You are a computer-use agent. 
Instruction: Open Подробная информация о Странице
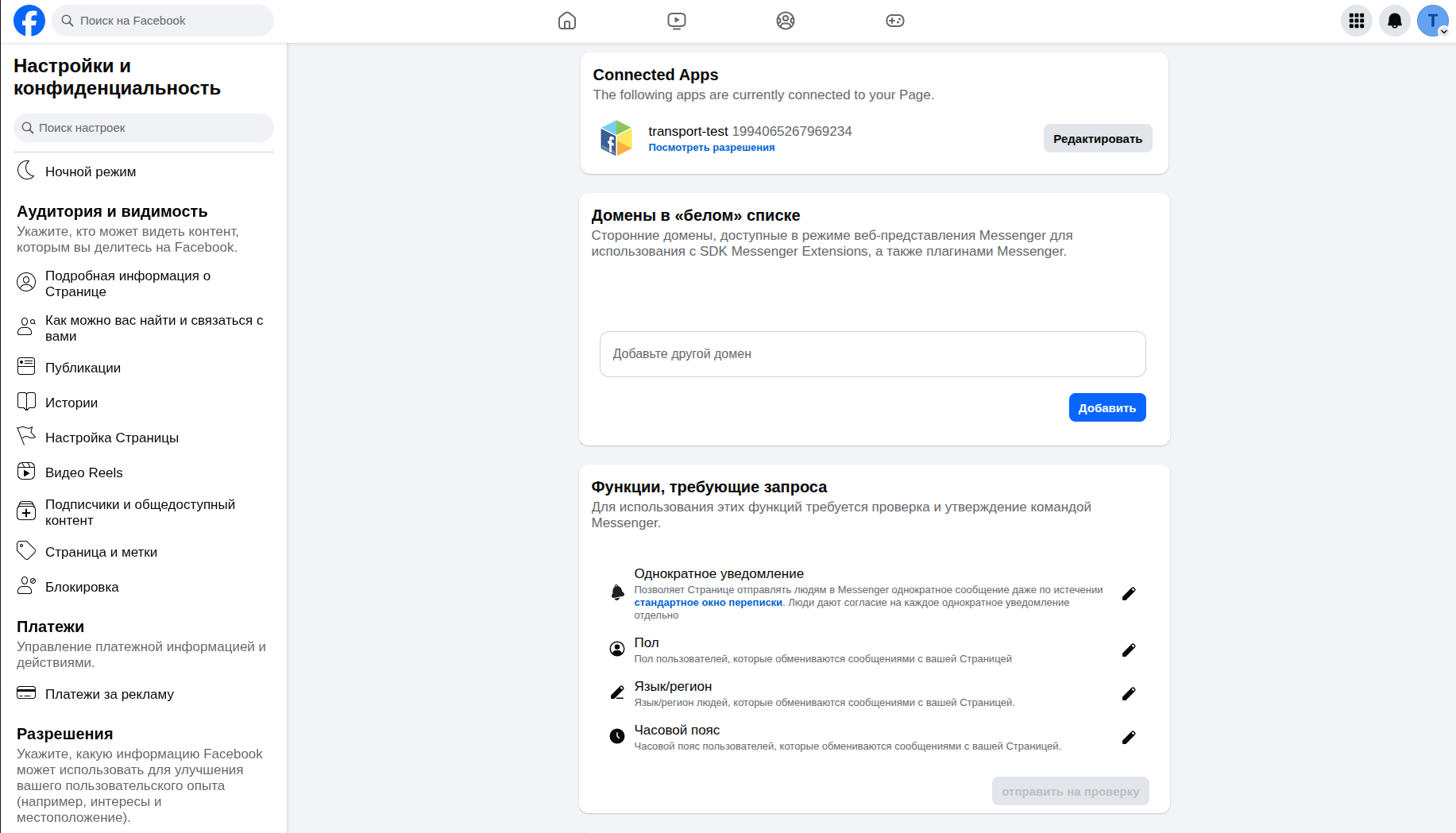[x=144, y=283]
